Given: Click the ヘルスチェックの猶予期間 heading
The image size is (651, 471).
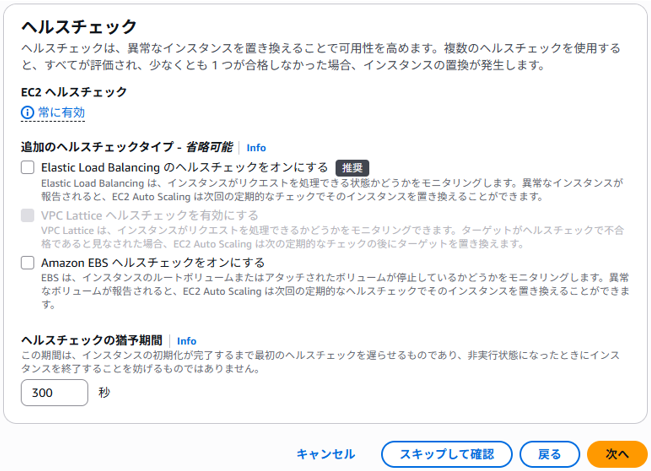Looking at the screenshot, I should [x=92, y=341].
